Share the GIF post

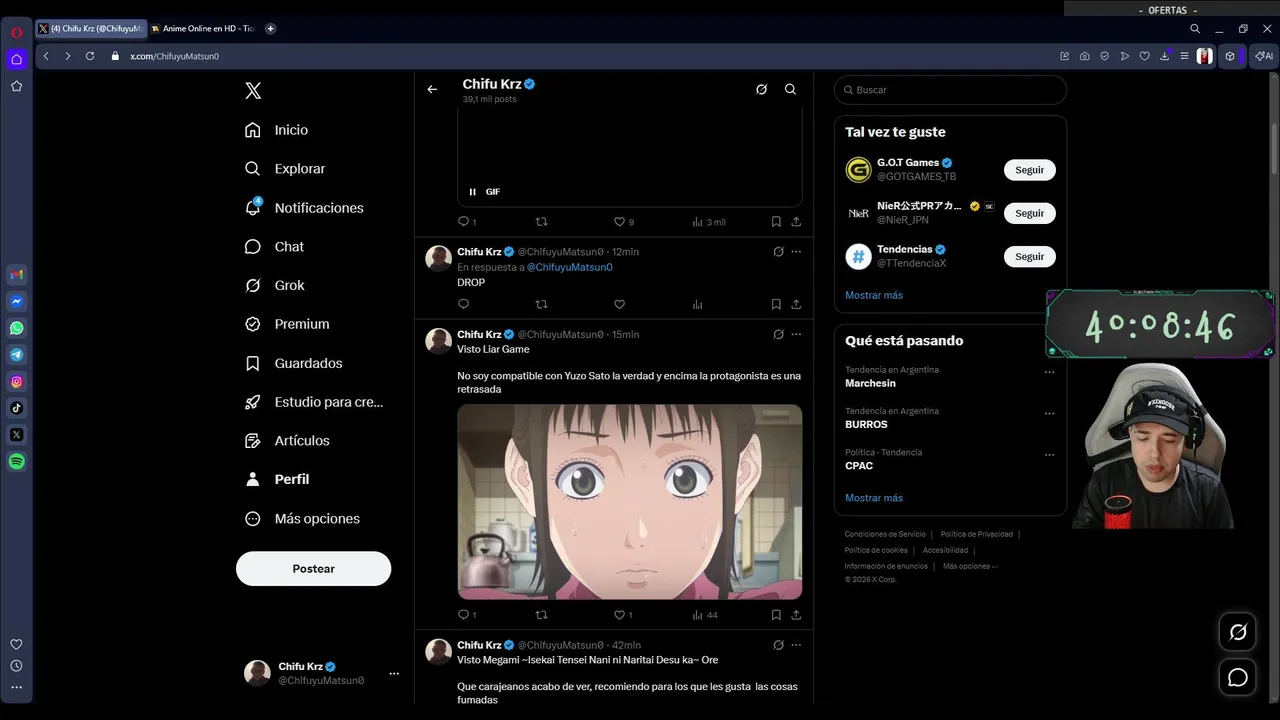pos(796,222)
